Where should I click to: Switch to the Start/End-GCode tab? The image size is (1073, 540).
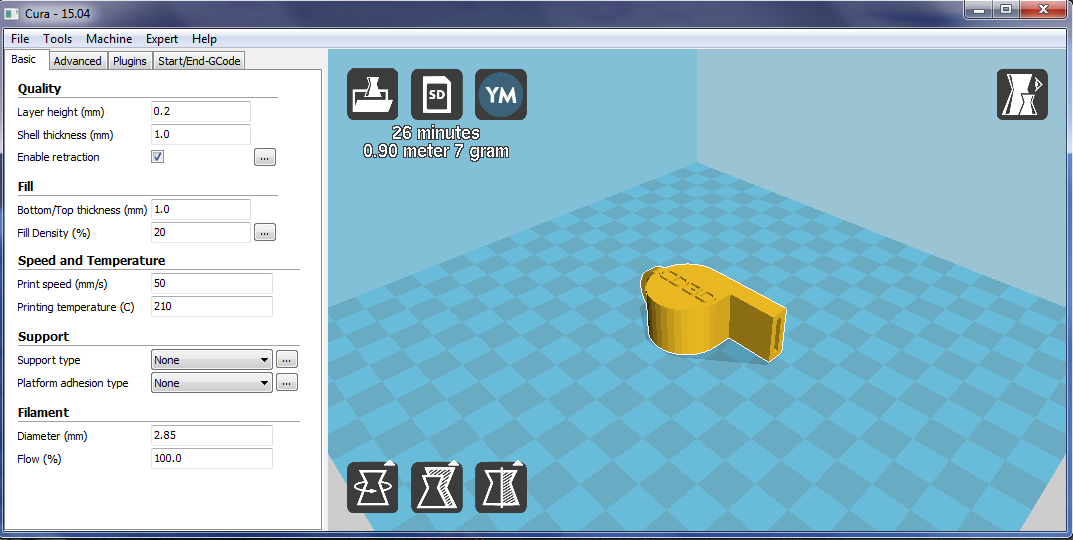pos(199,61)
